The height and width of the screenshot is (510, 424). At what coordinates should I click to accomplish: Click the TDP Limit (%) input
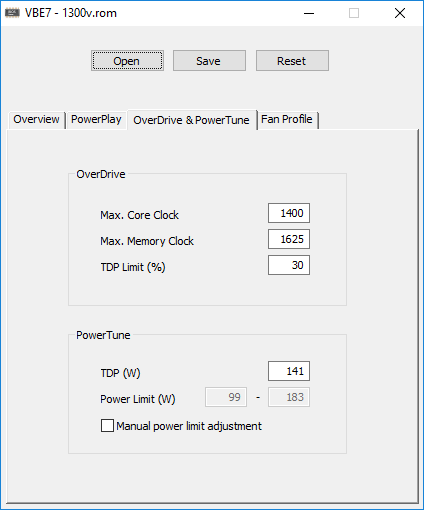289,265
